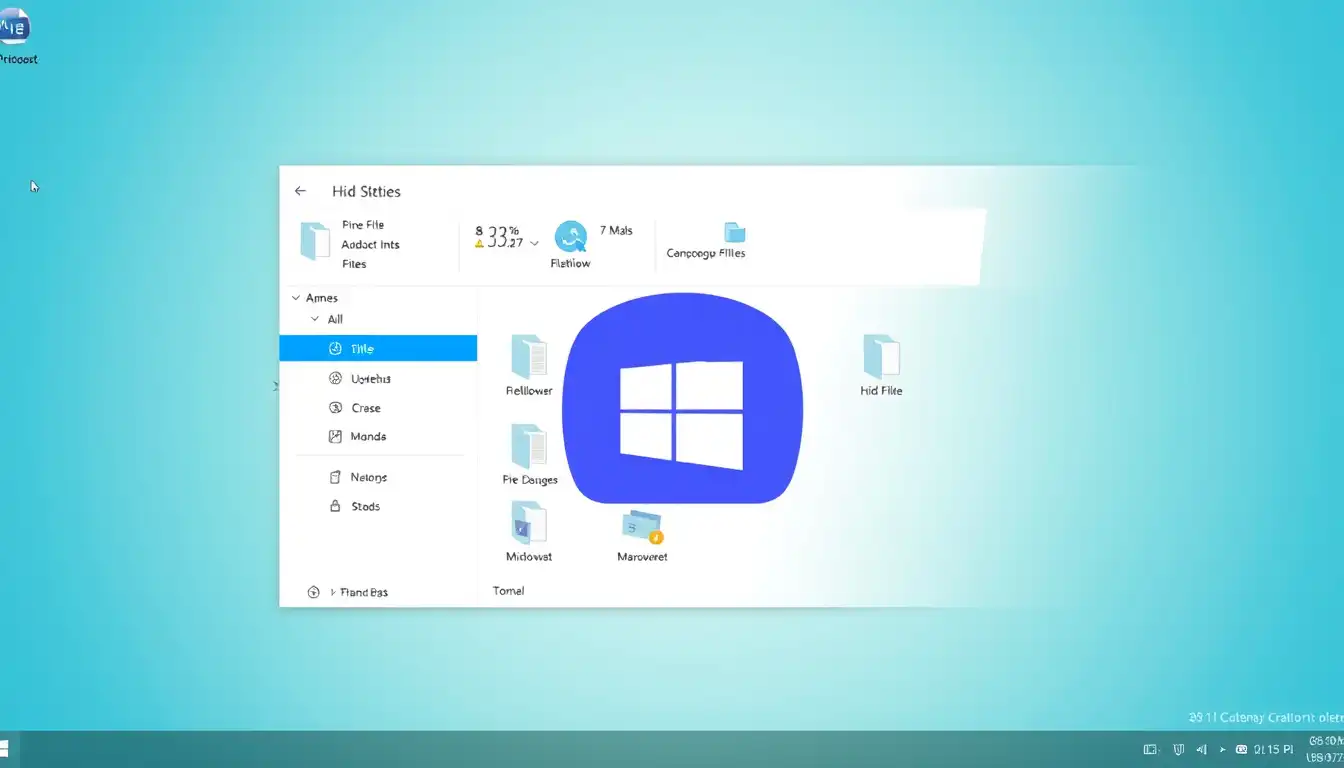Collapse the All subgroup chevron
Viewport: 1344px width, 768px height.
pyautogui.click(x=316, y=320)
